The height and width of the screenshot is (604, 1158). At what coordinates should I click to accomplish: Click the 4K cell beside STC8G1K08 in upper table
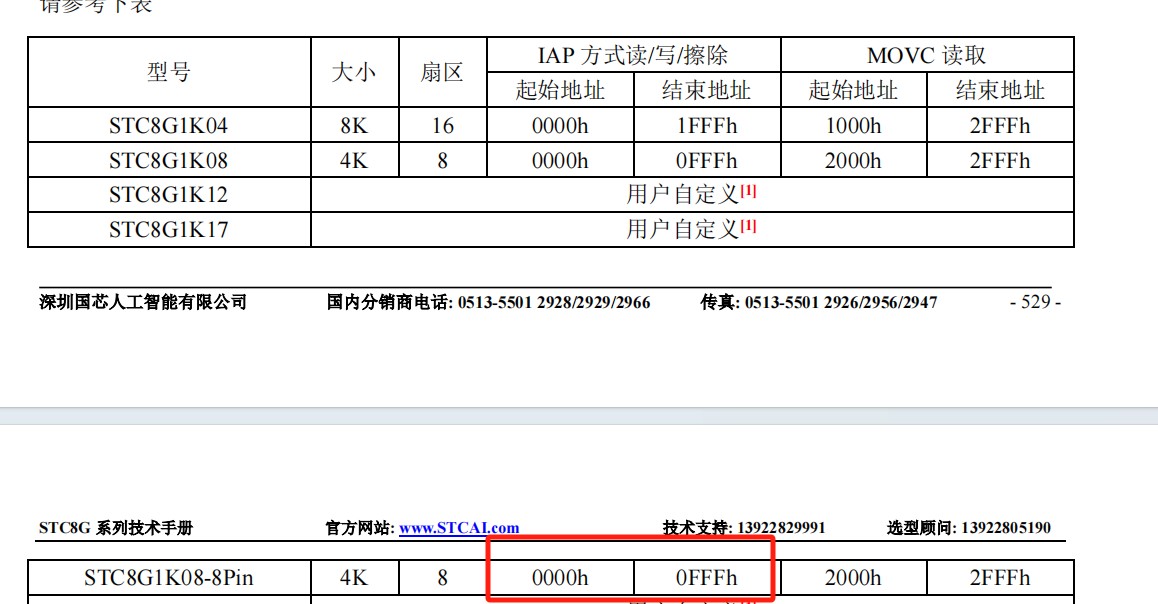coord(354,160)
